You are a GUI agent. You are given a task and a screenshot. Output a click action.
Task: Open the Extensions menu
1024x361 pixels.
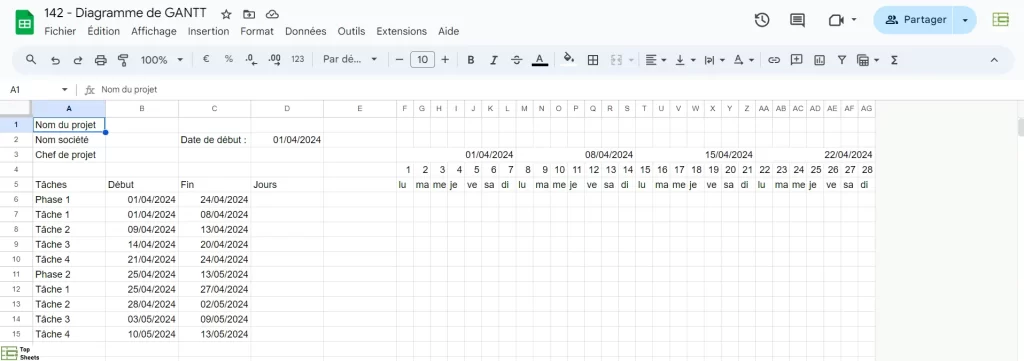tap(402, 31)
